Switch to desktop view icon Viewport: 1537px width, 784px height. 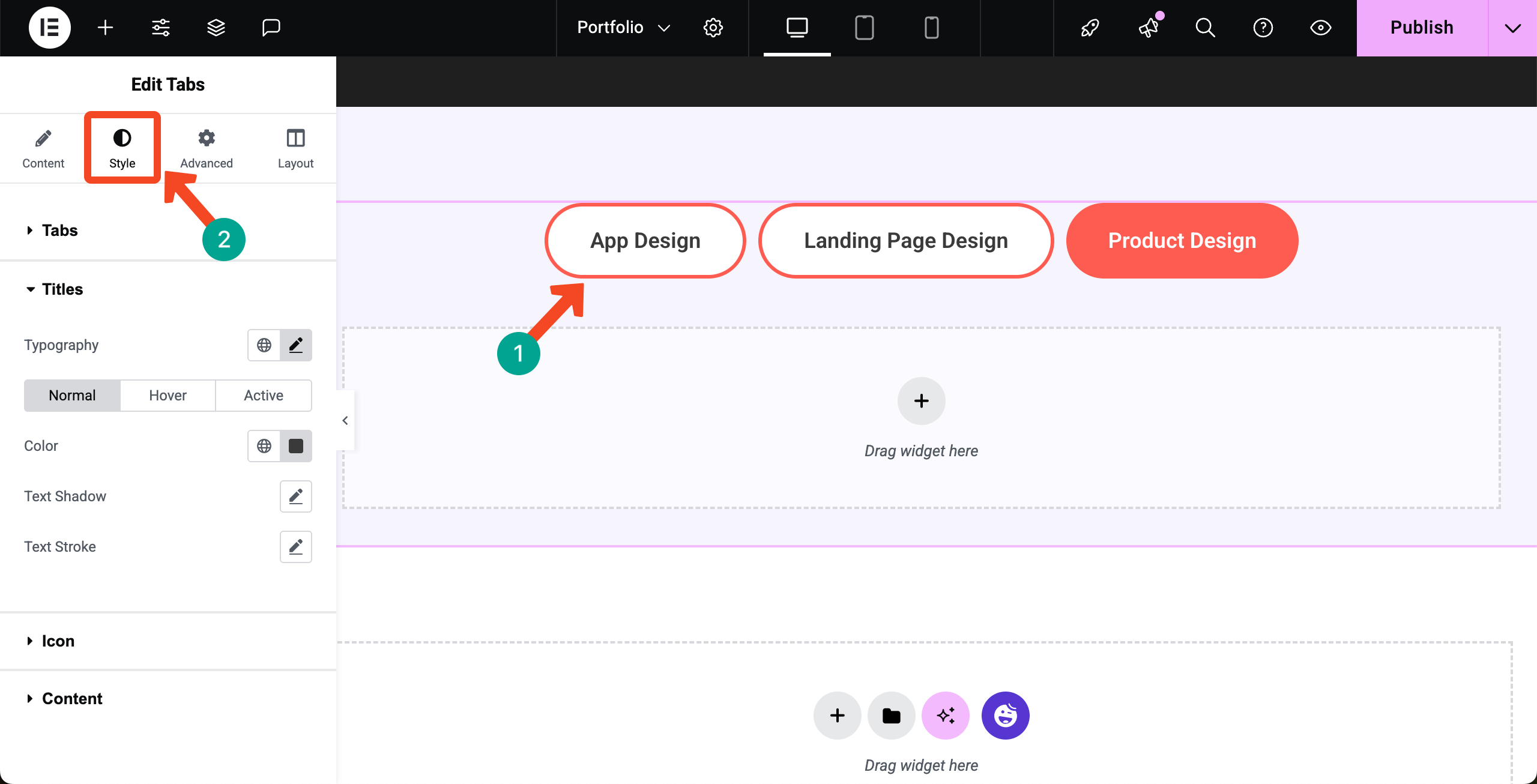(x=797, y=28)
